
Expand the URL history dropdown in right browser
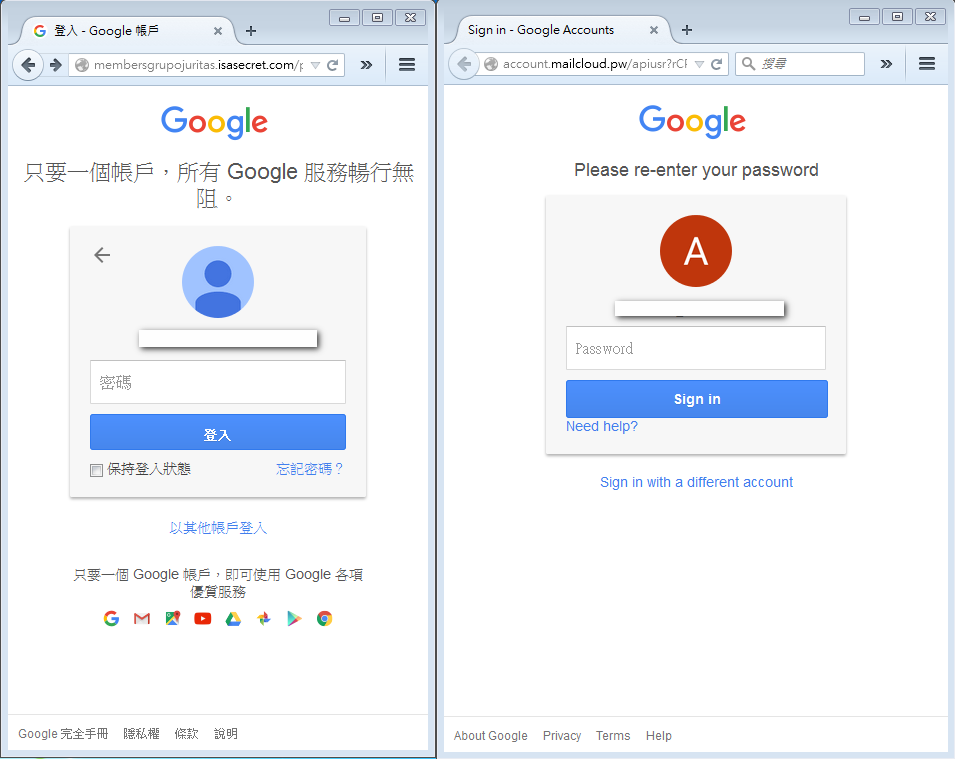tap(699, 63)
